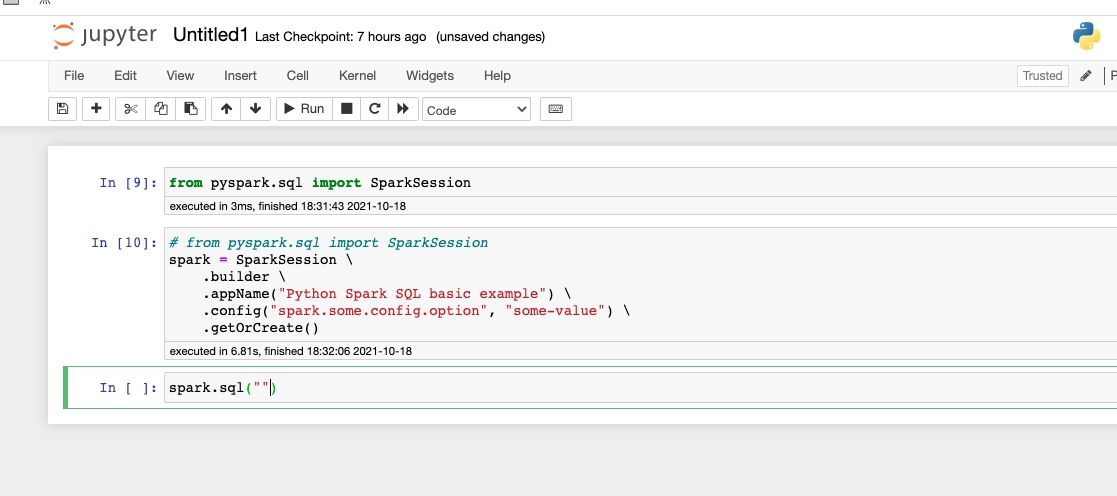Click the save and checkpoint icon
Viewport: 1117px width, 496px height.
point(62,109)
